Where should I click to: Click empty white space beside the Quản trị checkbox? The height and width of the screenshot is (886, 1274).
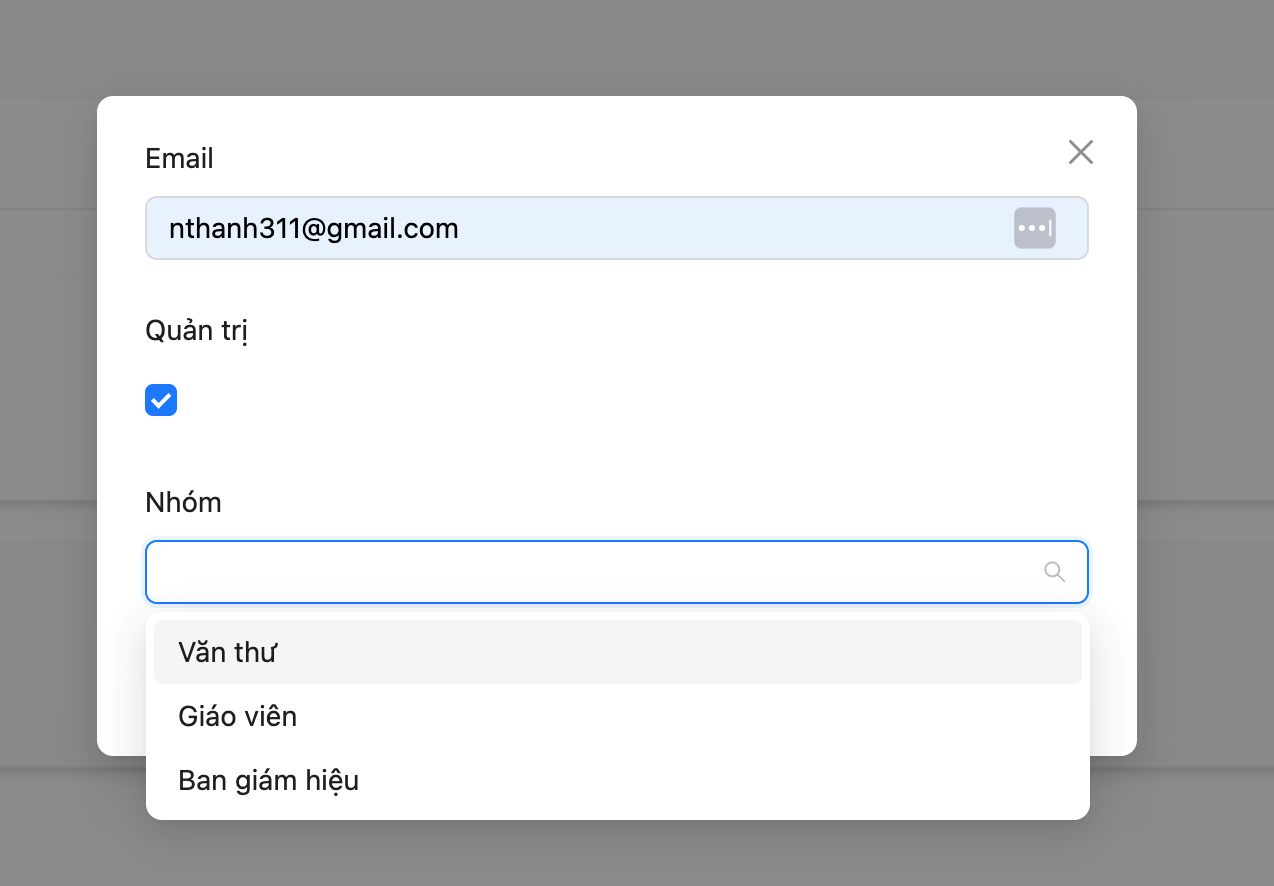click(600, 400)
